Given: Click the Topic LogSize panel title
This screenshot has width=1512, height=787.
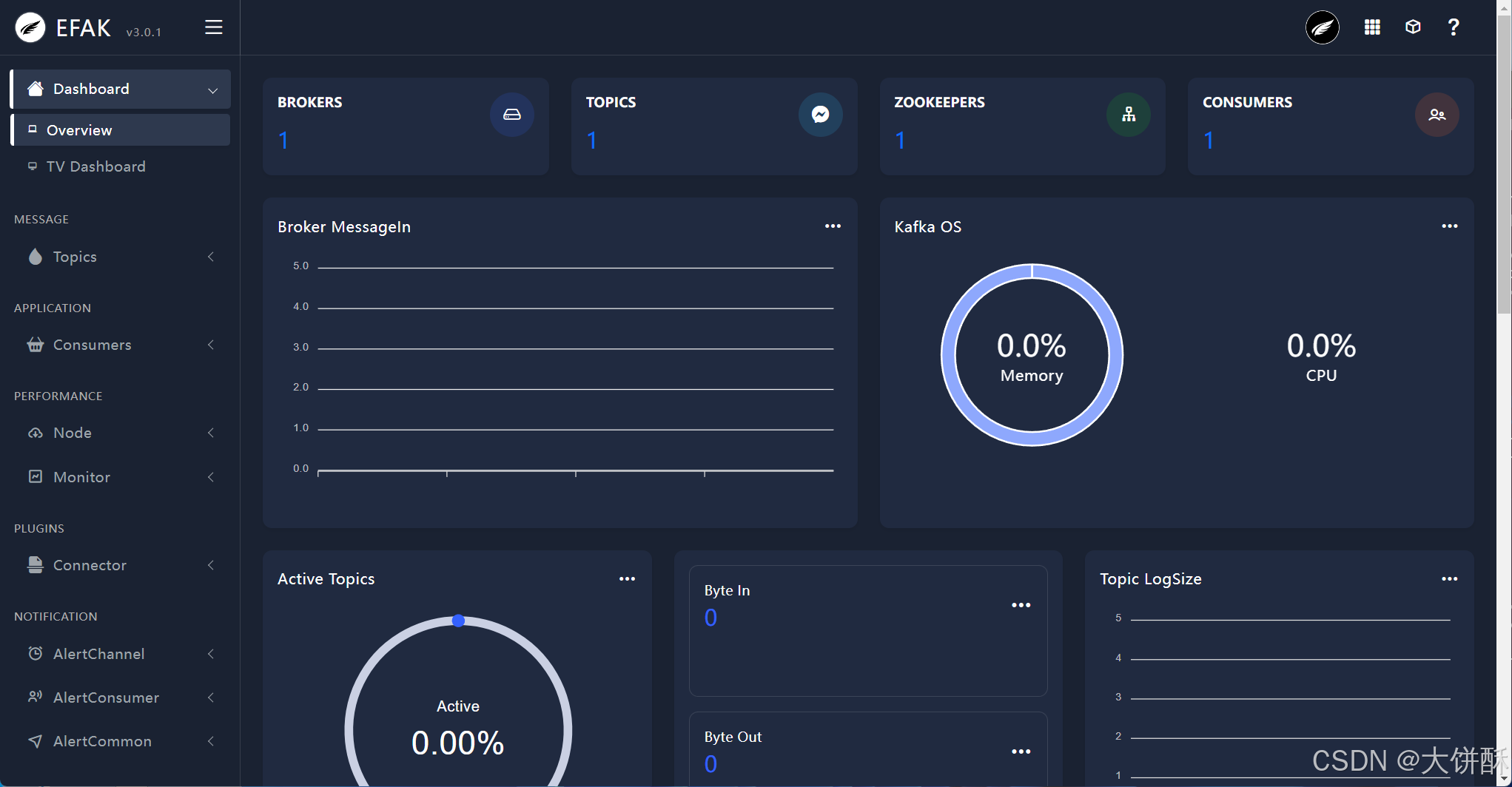Looking at the screenshot, I should click(1151, 579).
